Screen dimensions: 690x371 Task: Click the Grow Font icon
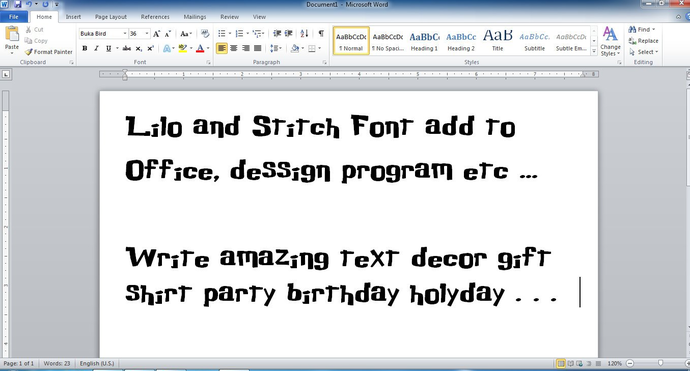point(156,34)
